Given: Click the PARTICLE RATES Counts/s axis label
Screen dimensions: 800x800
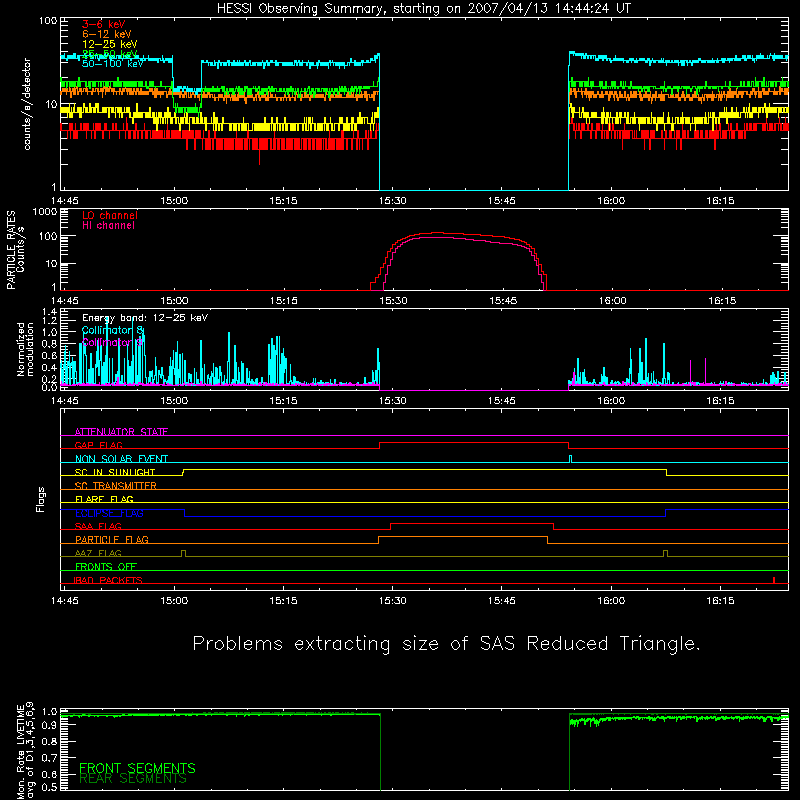Looking at the screenshot, I should point(15,250).
